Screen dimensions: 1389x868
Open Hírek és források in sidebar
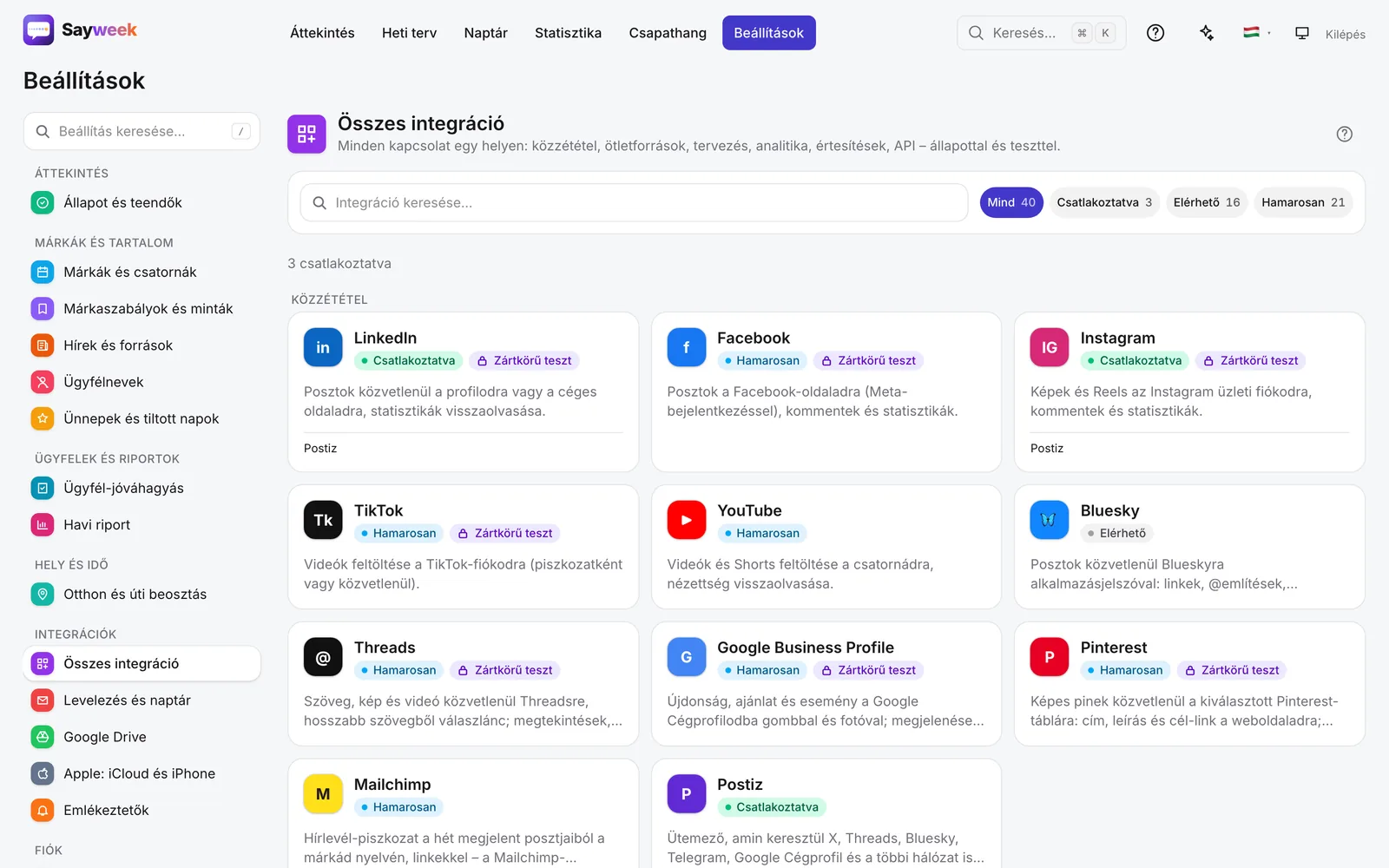pos(142,345)
